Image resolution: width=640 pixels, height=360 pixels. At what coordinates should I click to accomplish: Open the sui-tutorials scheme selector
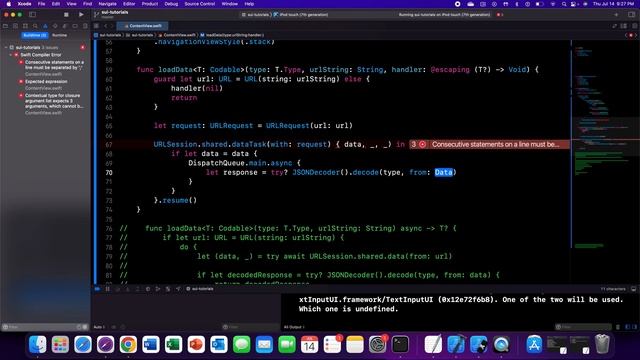pyautogui.click(x=256, y=15)
